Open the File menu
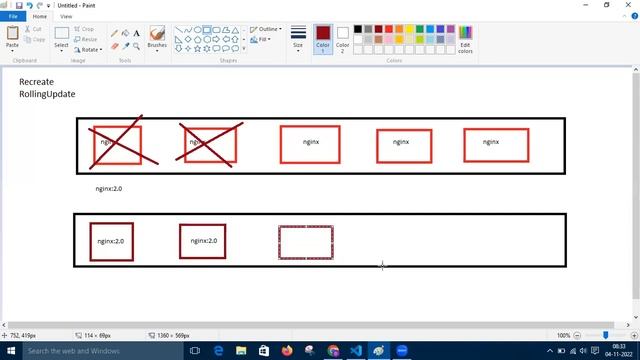 tap(13, 16)
